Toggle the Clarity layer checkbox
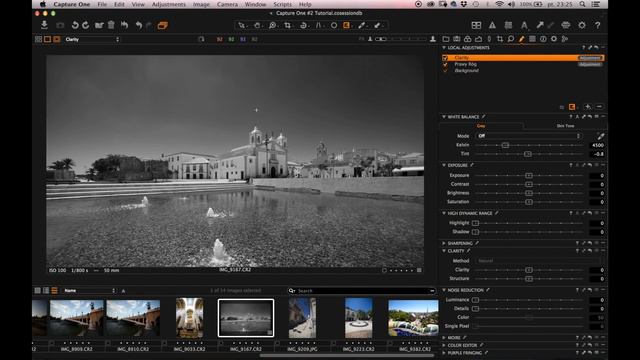 tap(445, 58)
